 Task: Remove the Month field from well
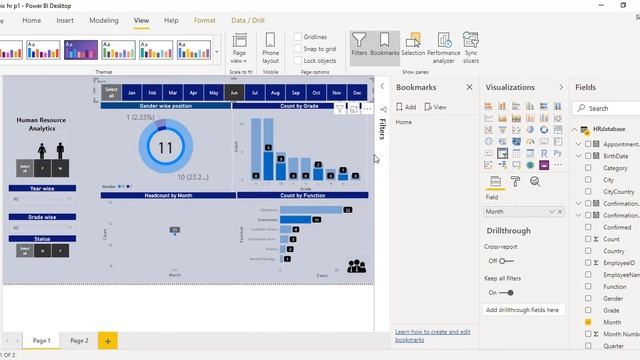pyautogui.click(x=560, y=211)
